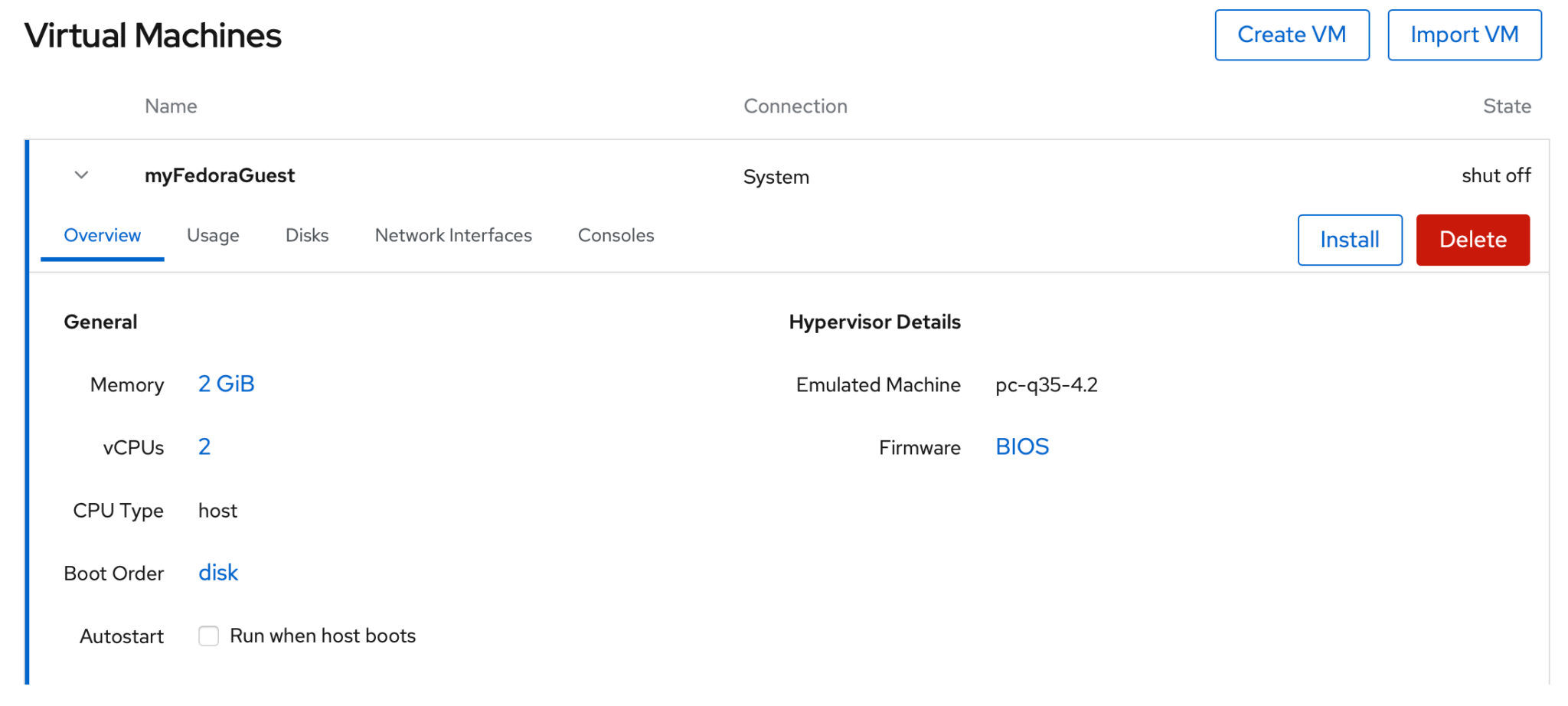Enable Run when host boots checkbox
Screen dimensions: 1568x706
click(x=208, y=636)
